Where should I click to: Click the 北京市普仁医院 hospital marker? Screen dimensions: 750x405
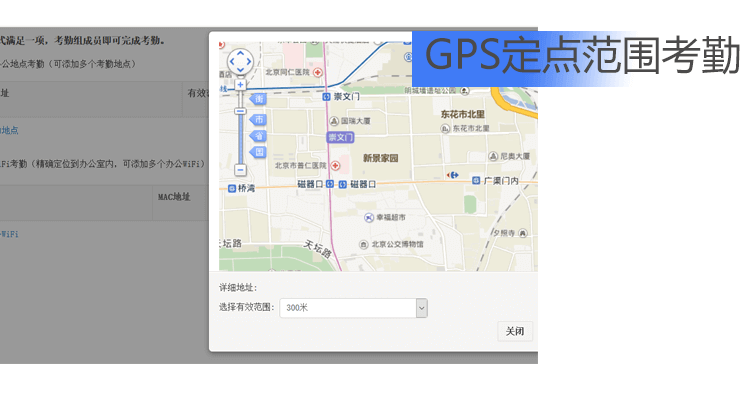[x=334, y=165]
